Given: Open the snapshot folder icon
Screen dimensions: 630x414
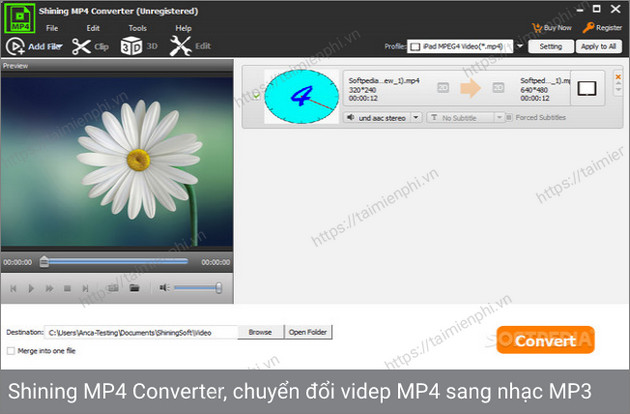Looking at the screenshot, I should [x=134, y=288].
